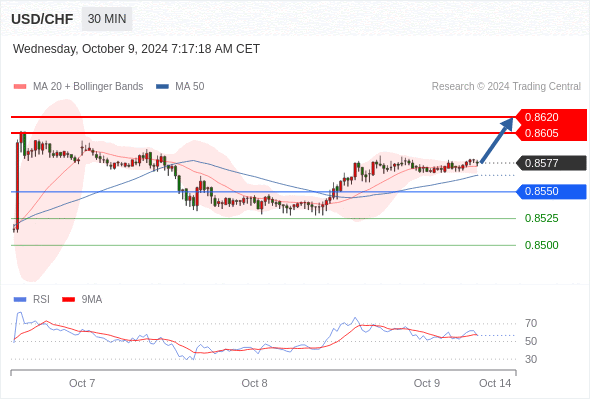Toggle the 9MA legend label

[x=92, y=300]
